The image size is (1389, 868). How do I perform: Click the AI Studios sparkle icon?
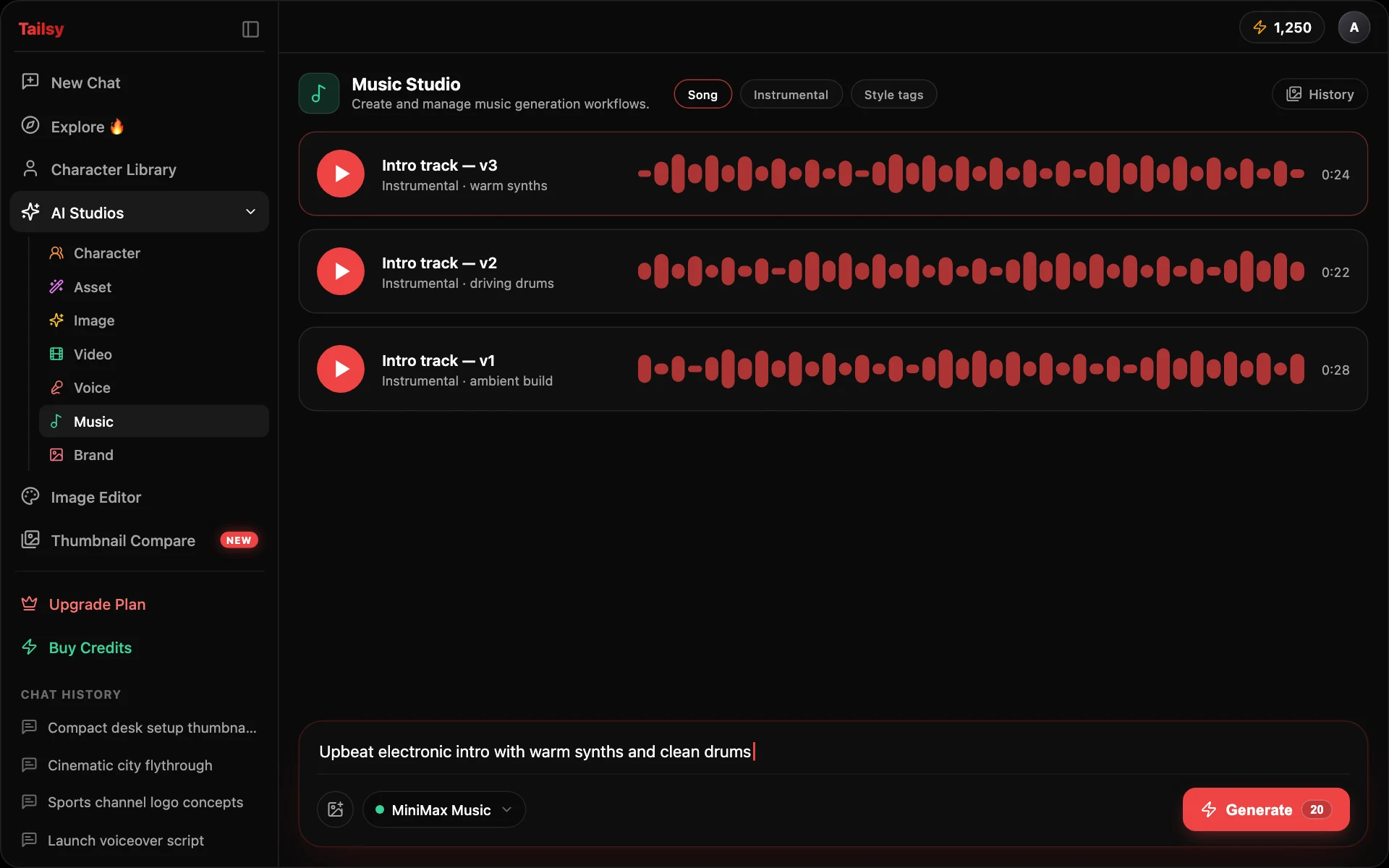30,212
